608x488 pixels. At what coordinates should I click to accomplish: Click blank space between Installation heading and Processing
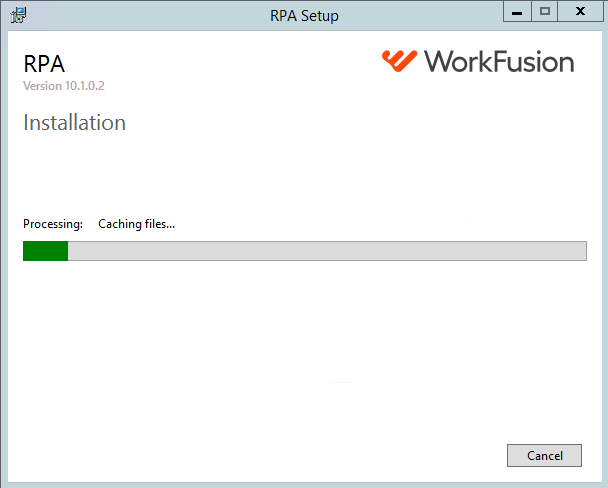[304, 174]
